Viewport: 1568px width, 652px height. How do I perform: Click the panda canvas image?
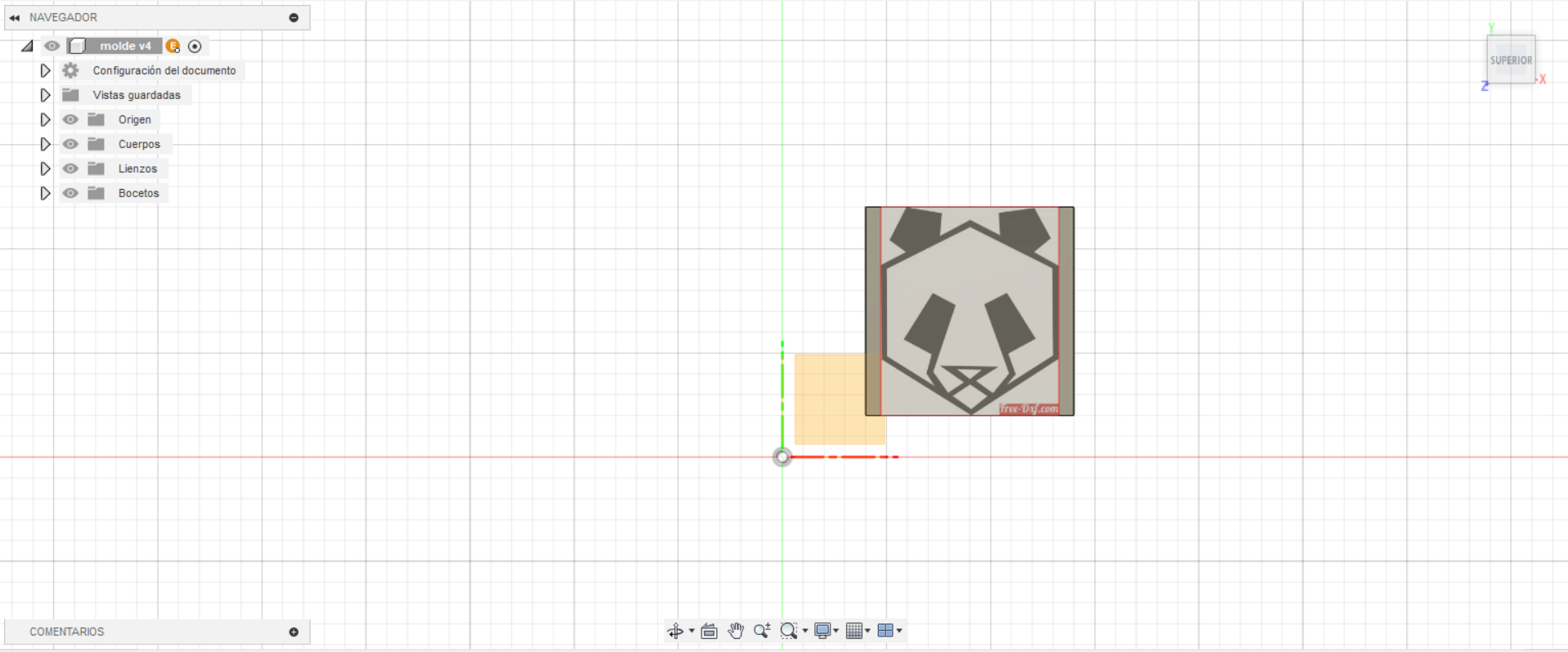970,311
